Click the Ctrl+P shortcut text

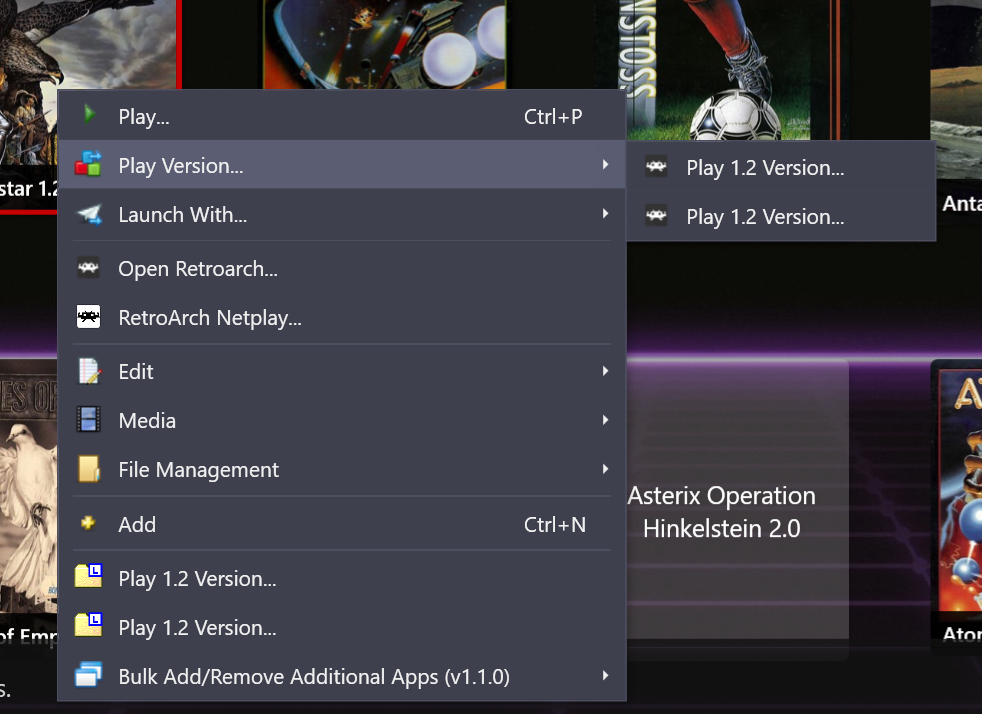click(553, 116)
